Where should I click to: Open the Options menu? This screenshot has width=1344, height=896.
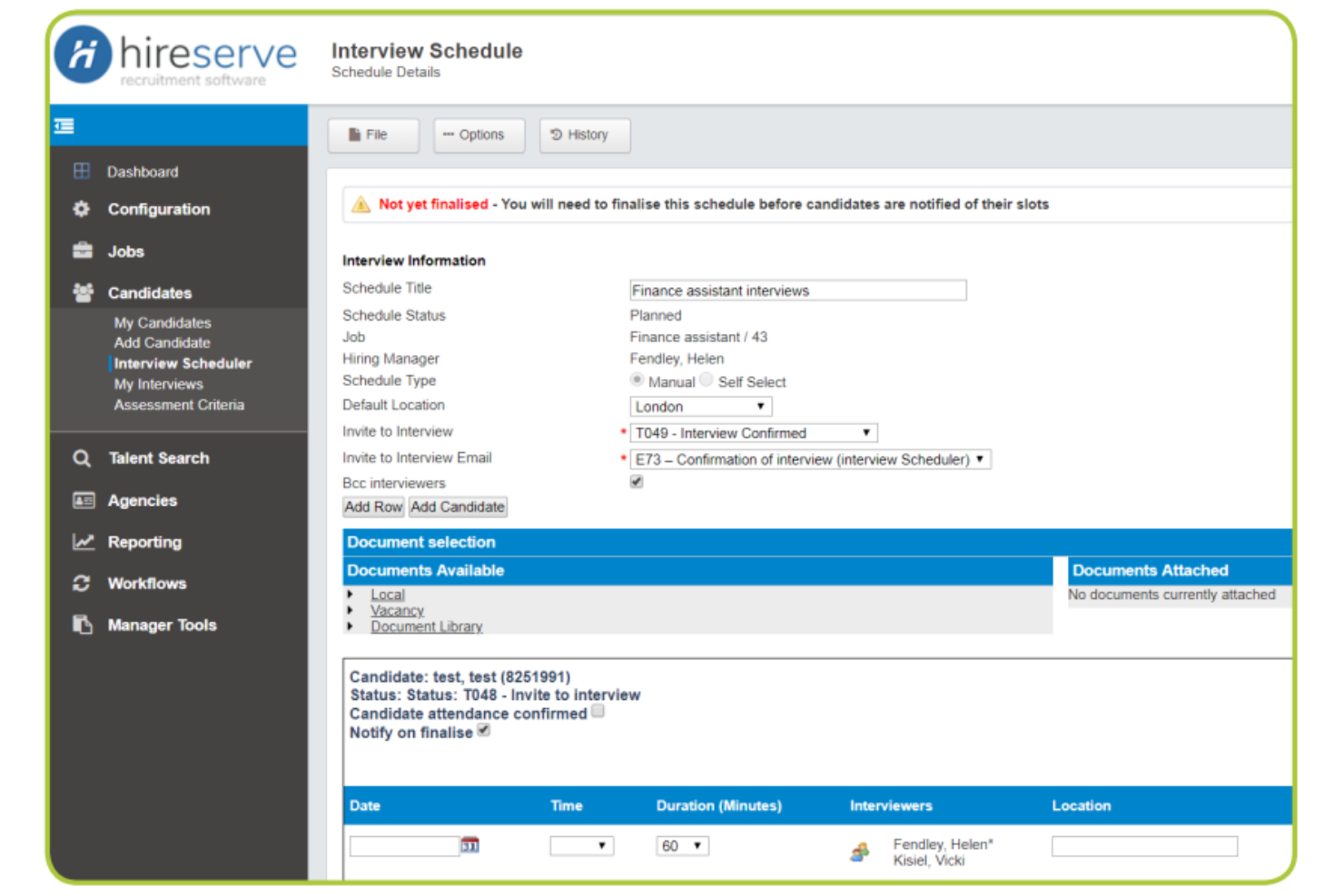[479, 135]
